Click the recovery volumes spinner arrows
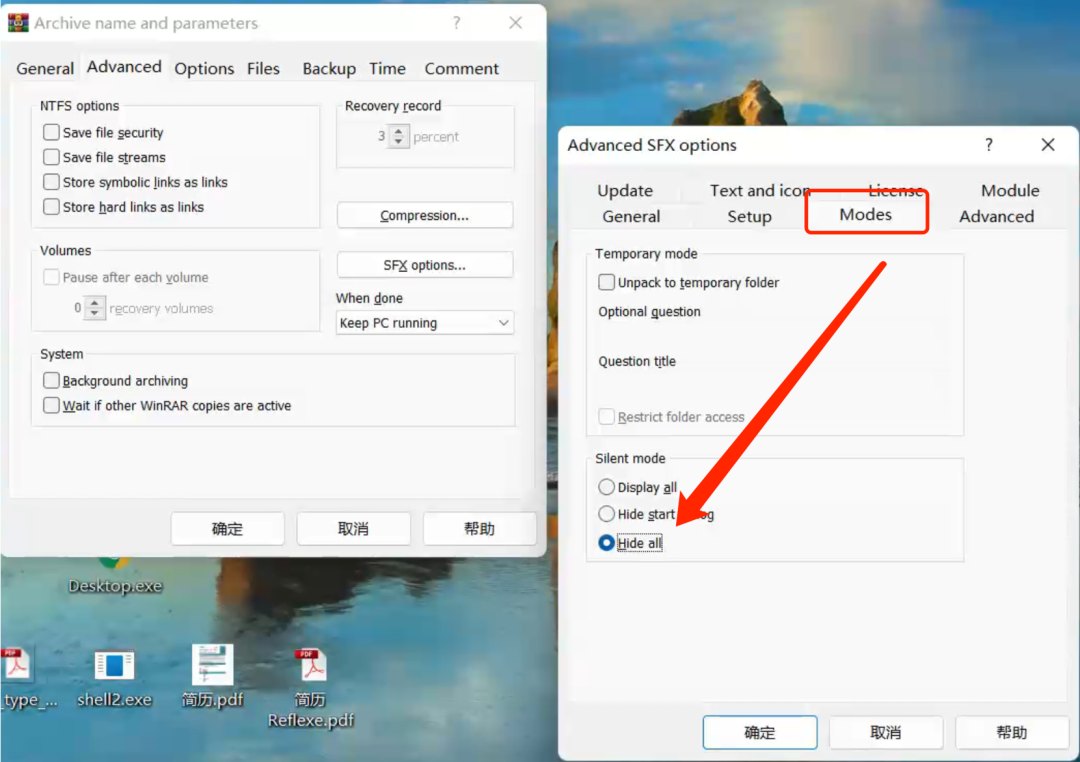Screen dimensions: 1080x762 (x=94, y=308)
